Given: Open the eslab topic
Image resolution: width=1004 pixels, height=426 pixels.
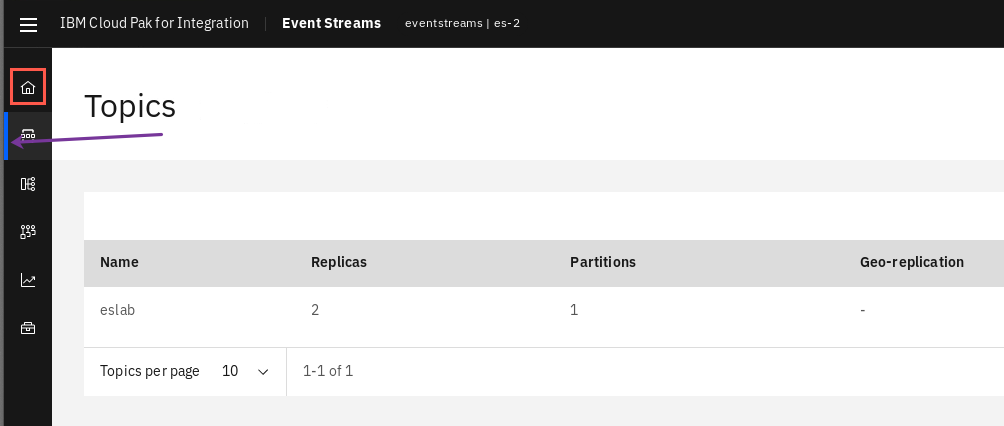Looking at the screenshot, I should tap(118, 310).
